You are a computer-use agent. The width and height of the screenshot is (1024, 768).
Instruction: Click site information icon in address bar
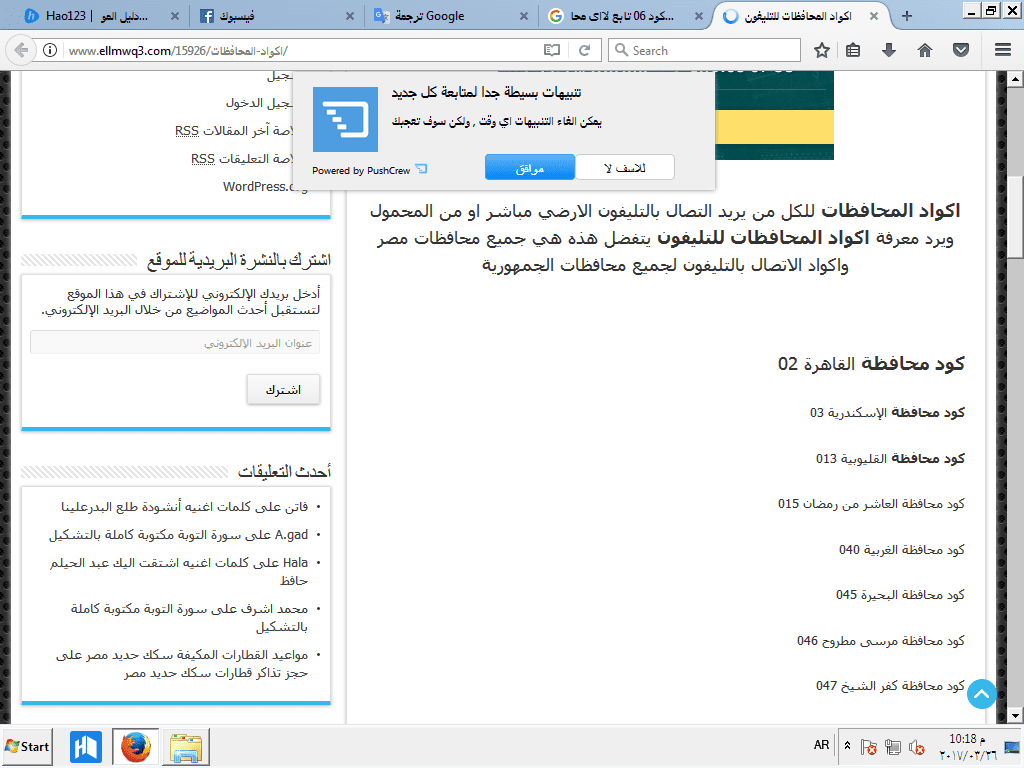pos(50,50)
